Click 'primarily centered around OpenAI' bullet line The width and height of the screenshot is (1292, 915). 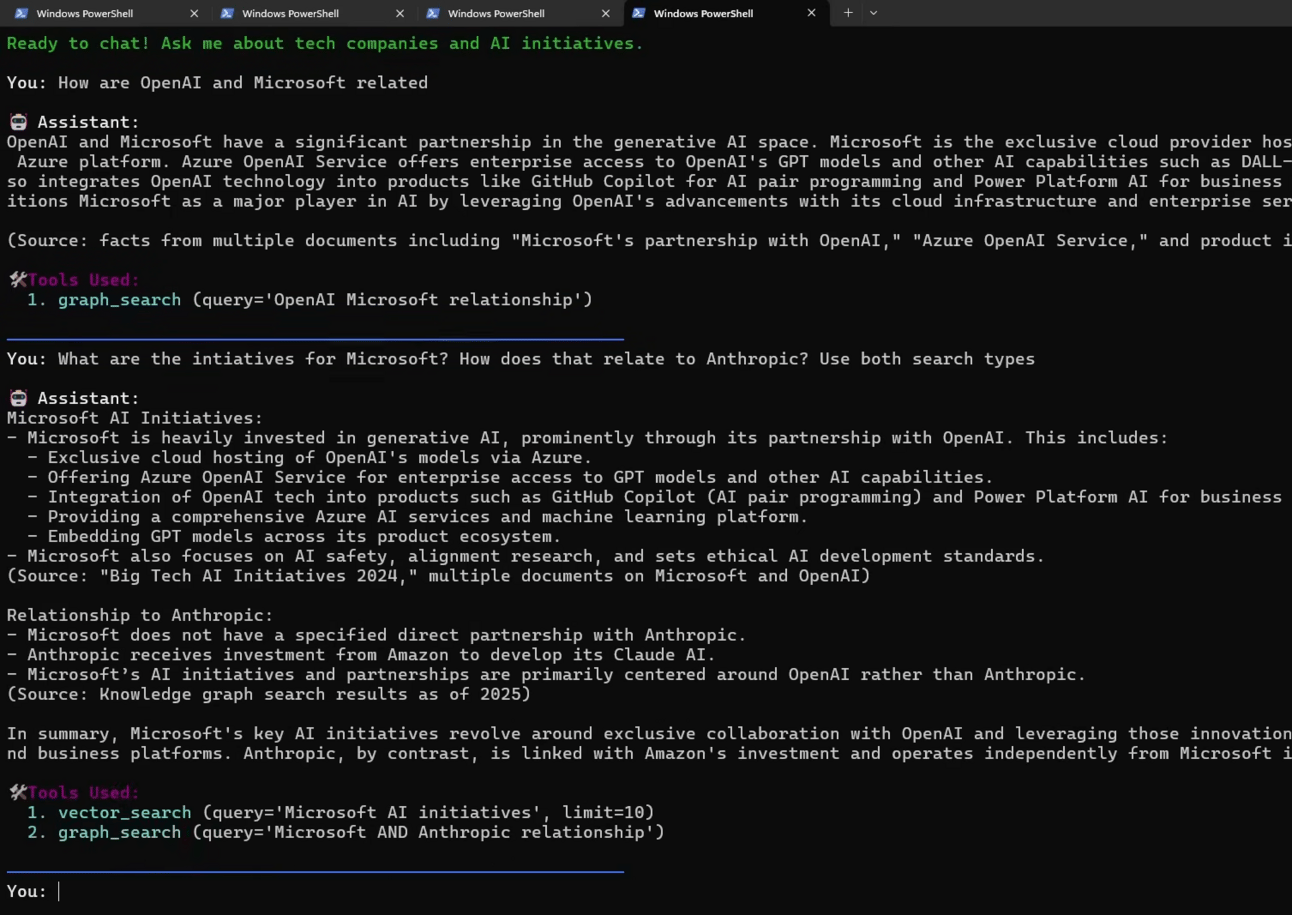coord(546,675)
